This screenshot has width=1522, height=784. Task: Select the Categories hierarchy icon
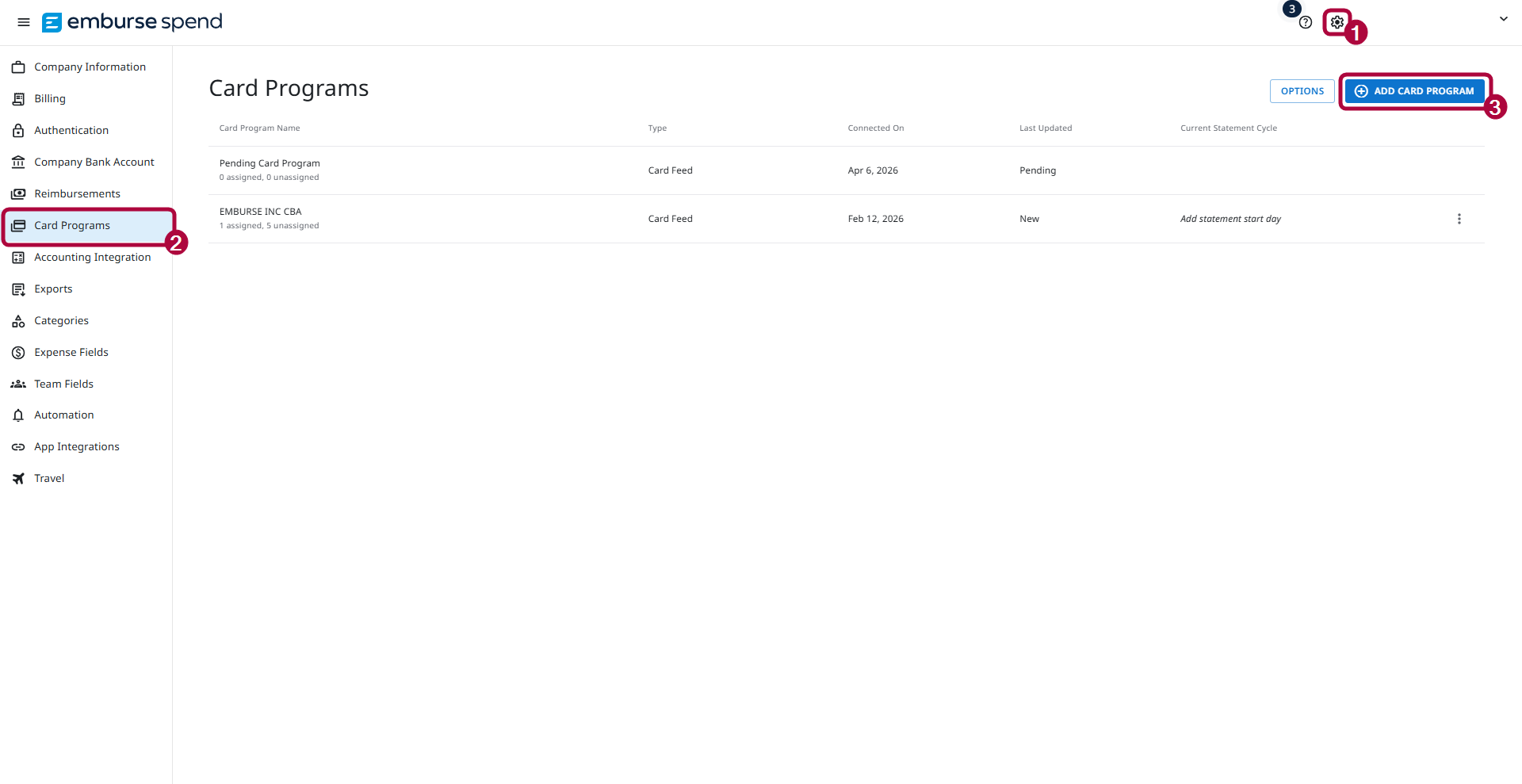coord(18,320)
